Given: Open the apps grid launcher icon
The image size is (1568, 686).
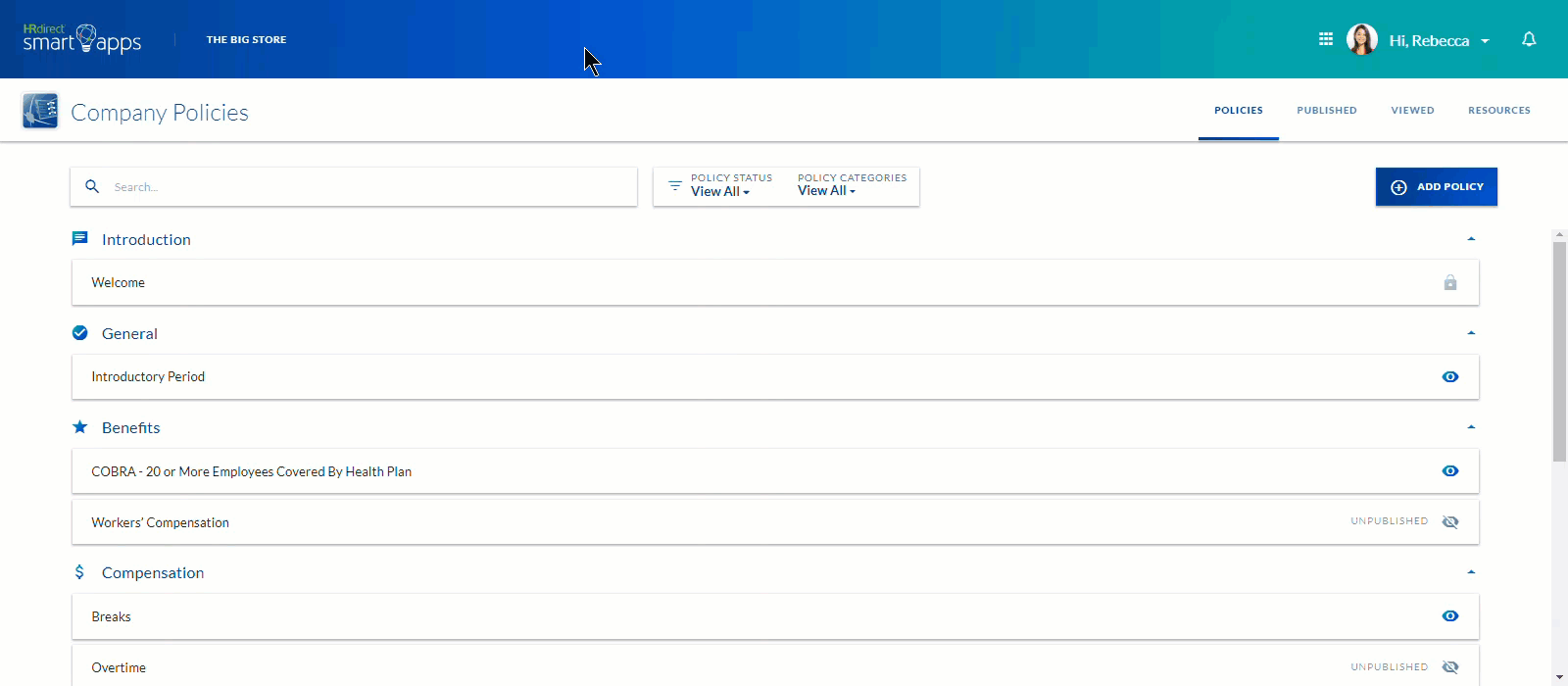Looking at the screenshot, I should 1326,39.
